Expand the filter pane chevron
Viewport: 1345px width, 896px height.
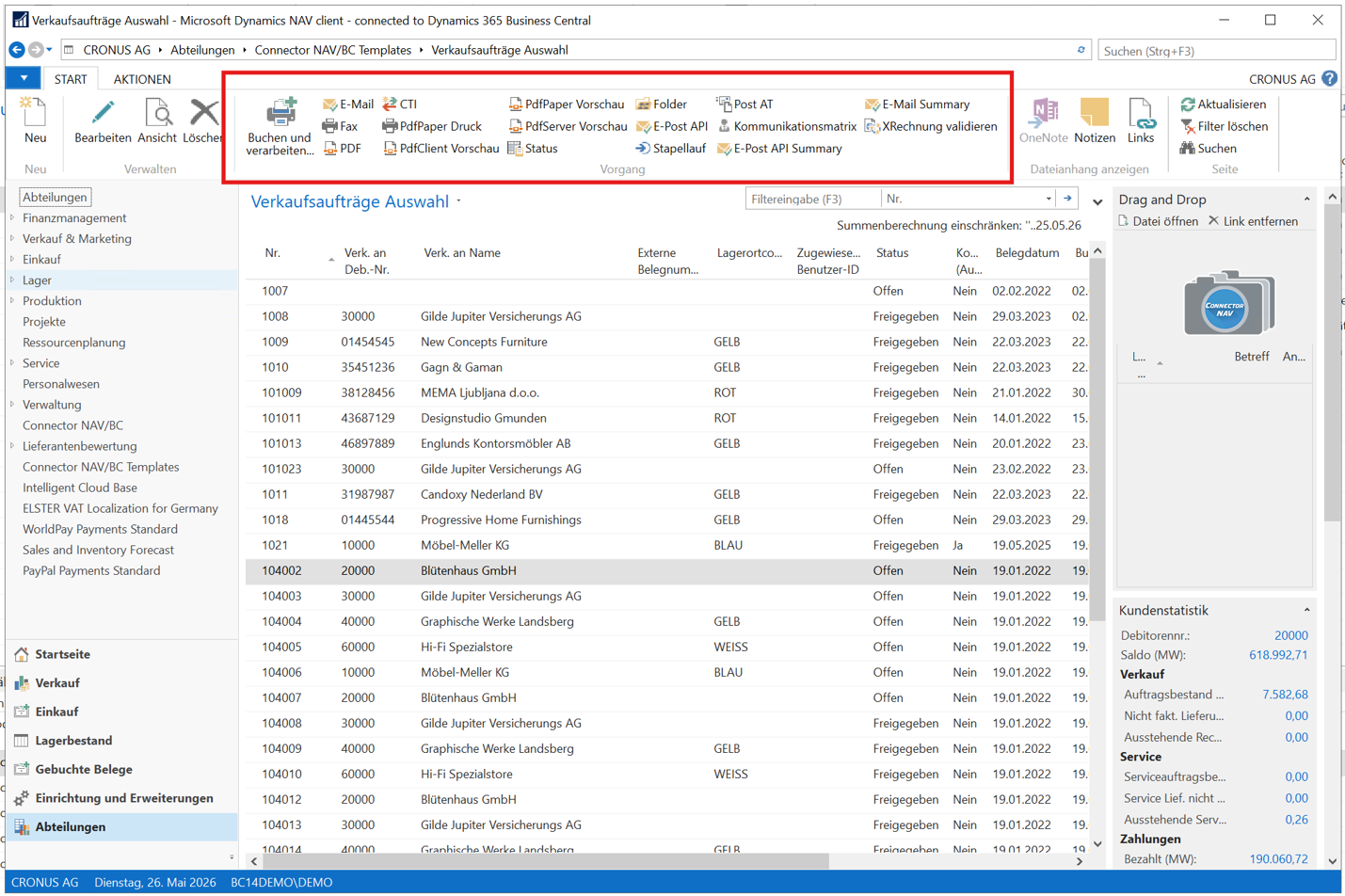pos(1097,201)
